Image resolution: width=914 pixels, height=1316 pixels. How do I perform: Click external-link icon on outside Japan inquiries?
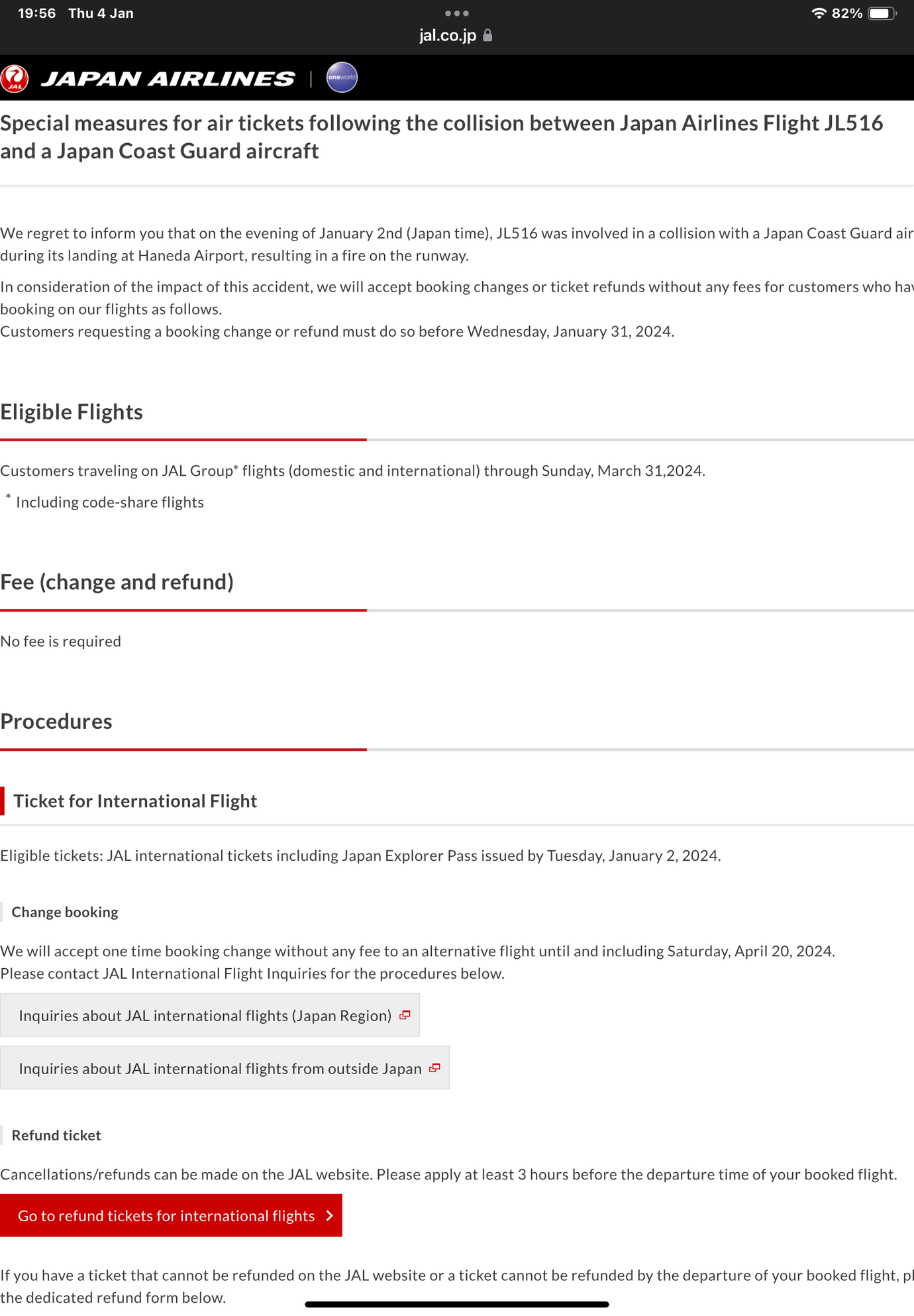[434, 1068]
